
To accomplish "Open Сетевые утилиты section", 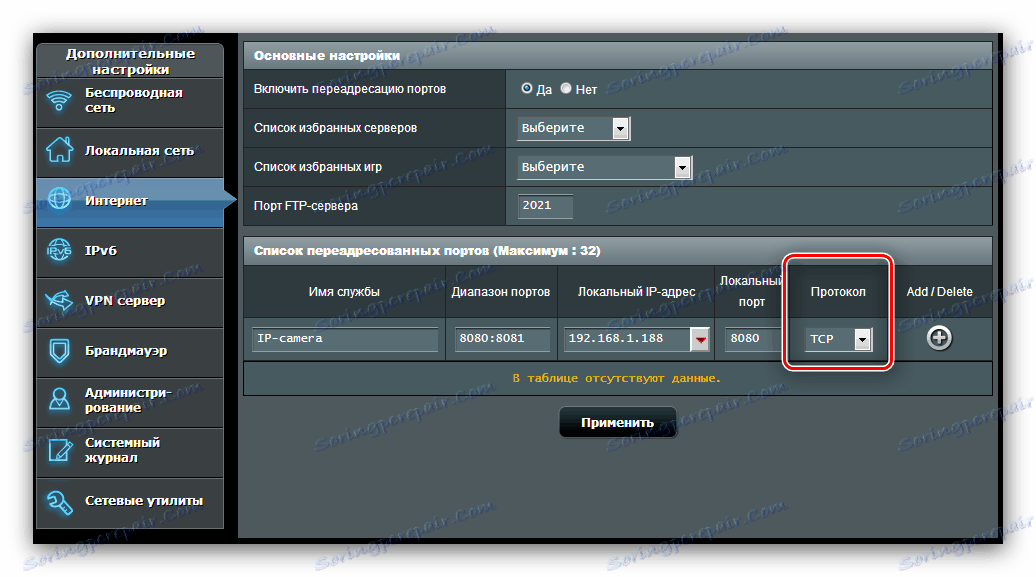I will (130, 502).
